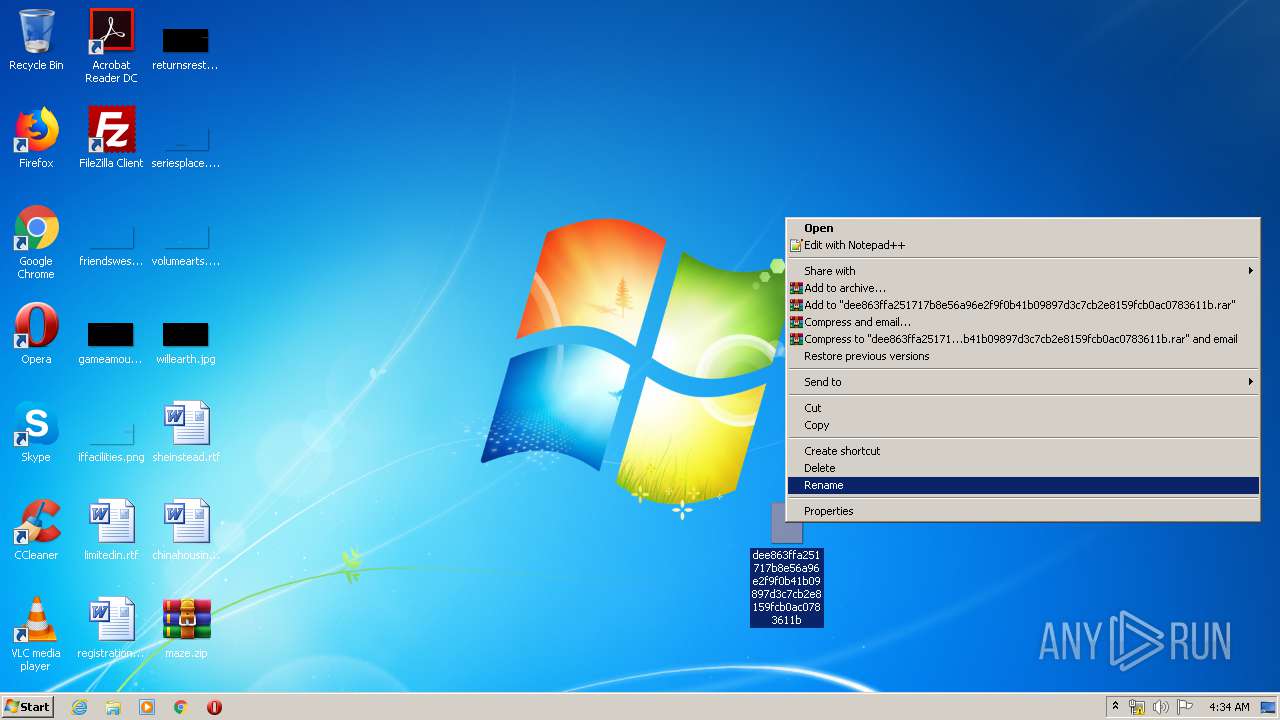Choose Restore previous versions

click(1023, 356)
